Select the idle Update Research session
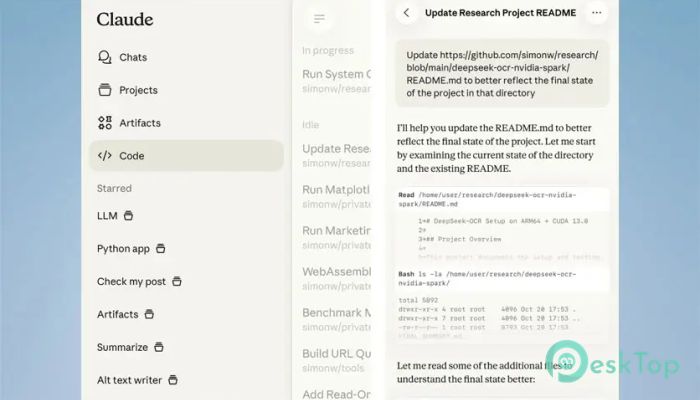The width and height of the screenshot is (700, 400). click(x=336, y=155)
